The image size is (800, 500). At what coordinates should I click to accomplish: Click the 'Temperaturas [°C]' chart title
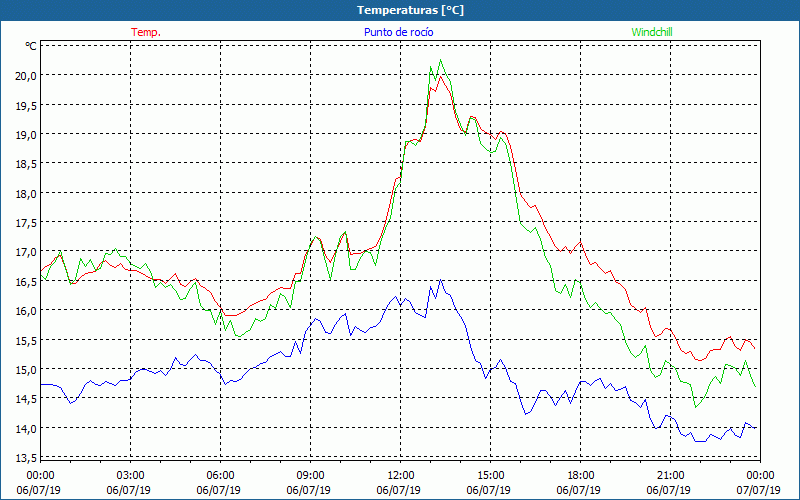point(410,10)
